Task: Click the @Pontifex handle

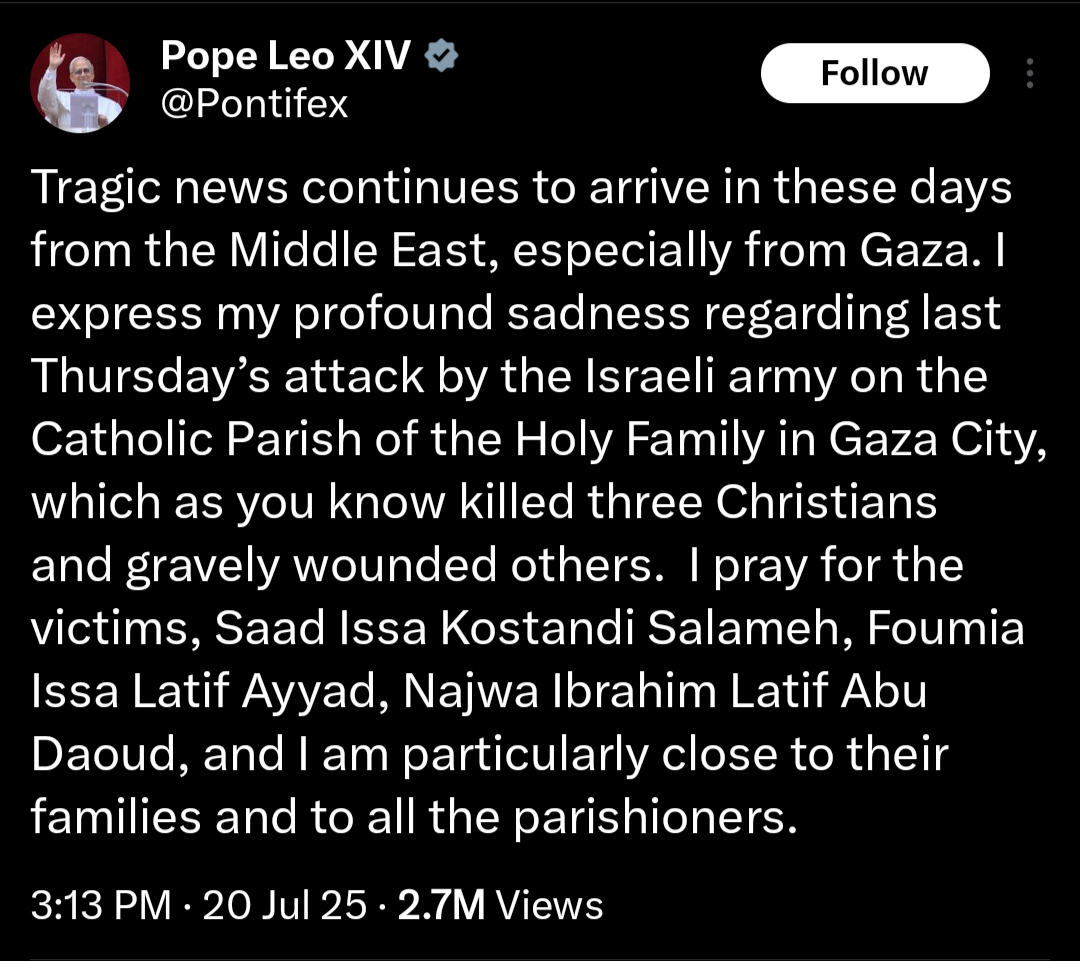Action: click(255, 104)
